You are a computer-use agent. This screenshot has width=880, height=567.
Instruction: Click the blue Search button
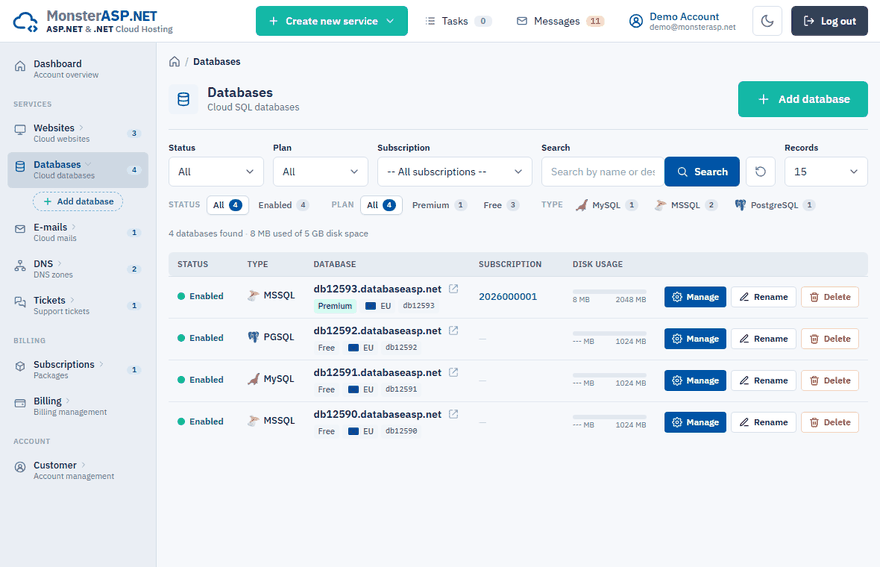pyautogui.click(x=702, y=172)
